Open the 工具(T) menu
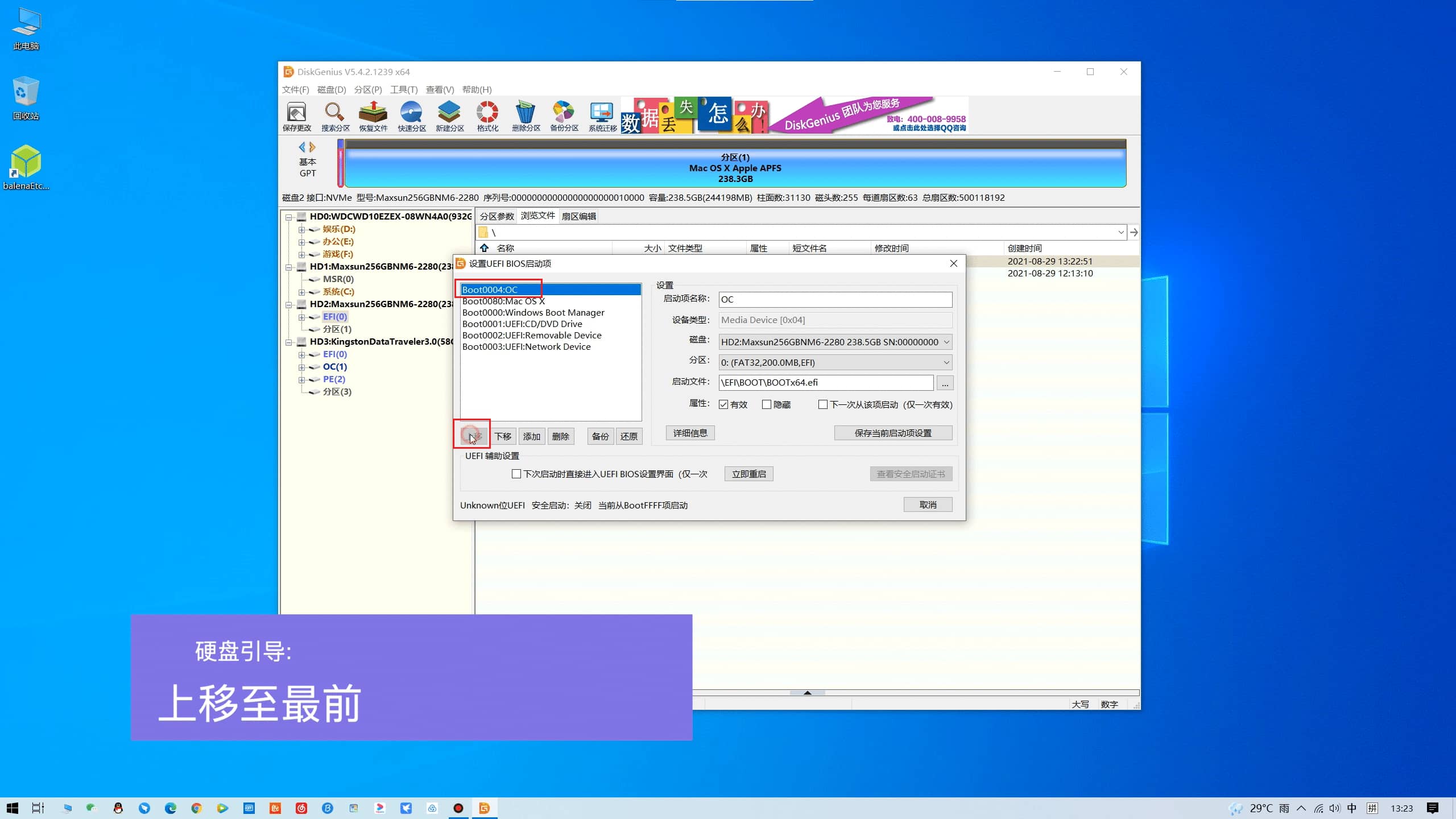 pos(403,89)
